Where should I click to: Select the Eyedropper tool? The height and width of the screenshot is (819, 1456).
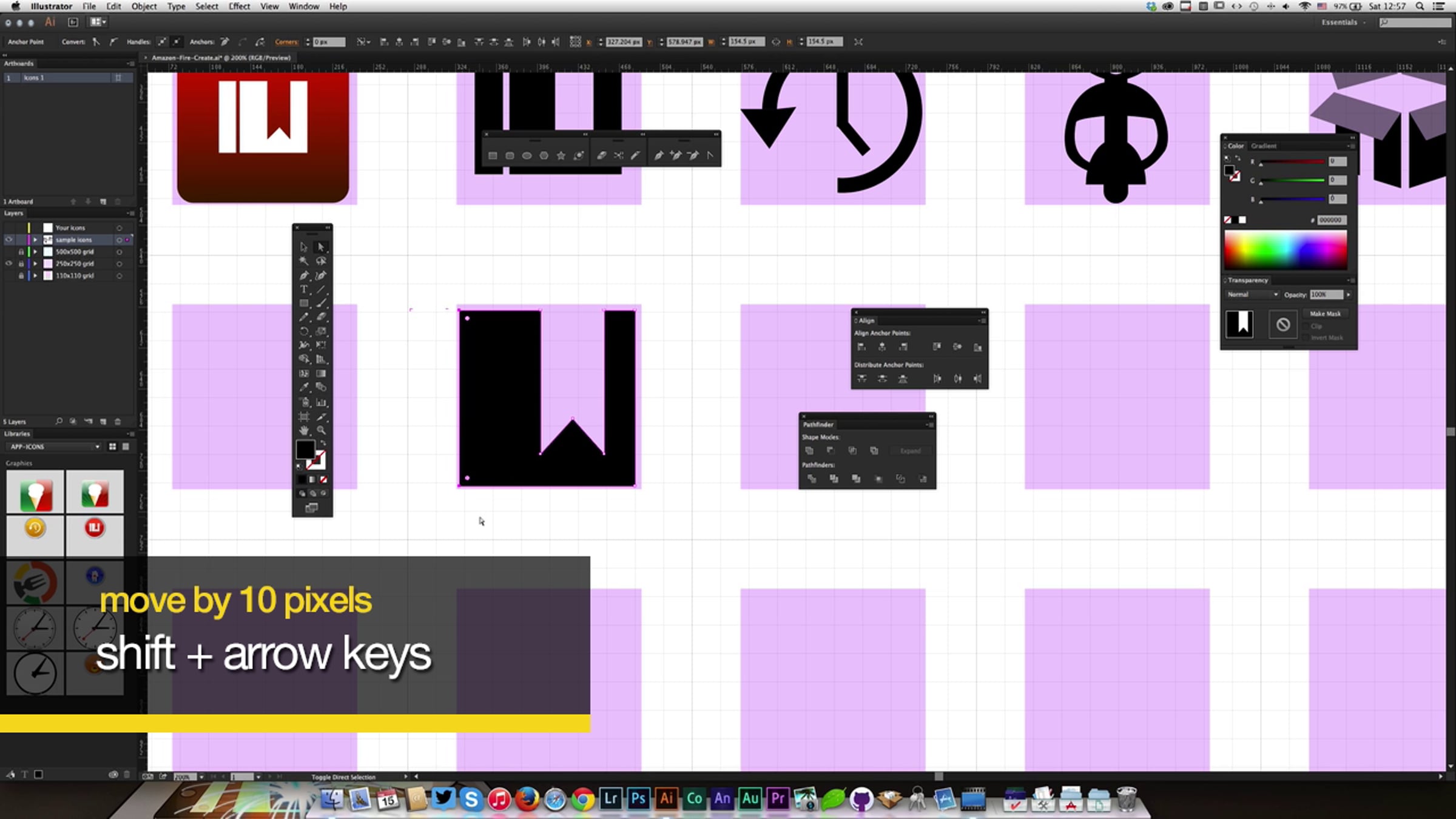[304, 387]
